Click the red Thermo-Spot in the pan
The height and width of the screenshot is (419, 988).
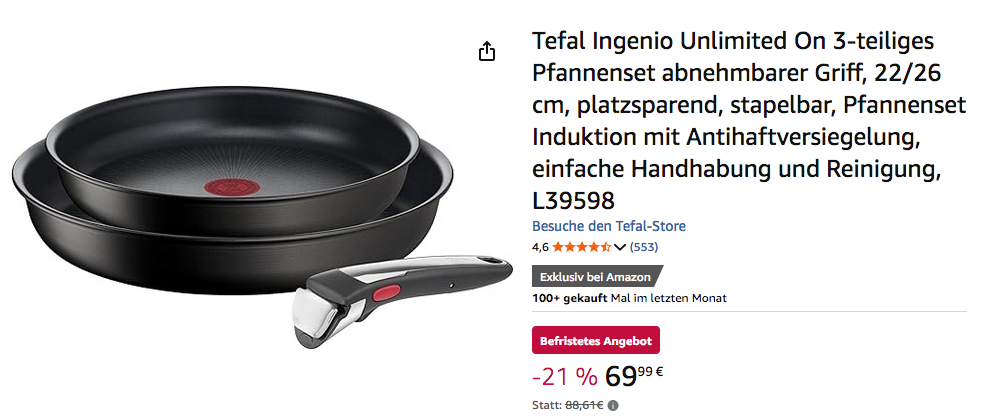[229, 185]
